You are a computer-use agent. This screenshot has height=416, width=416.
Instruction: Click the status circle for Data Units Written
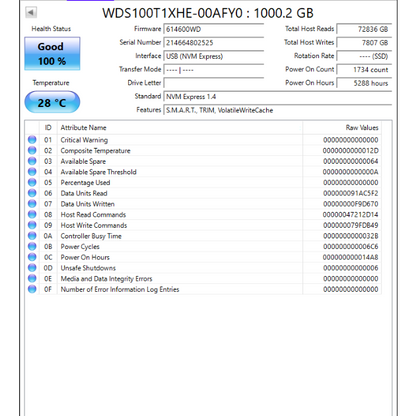click(32, 204)
